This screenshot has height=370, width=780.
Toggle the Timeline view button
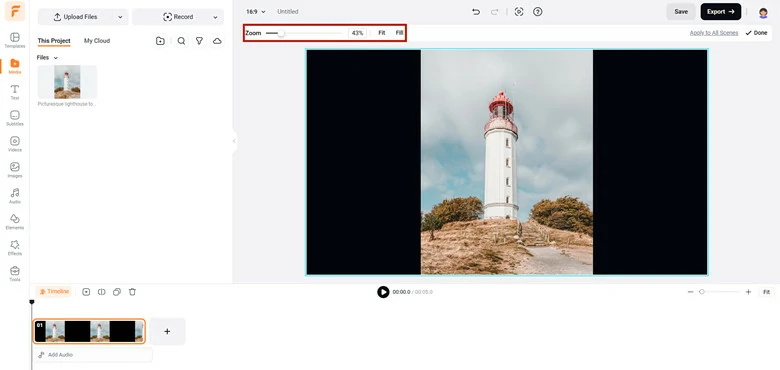point(54,291)
